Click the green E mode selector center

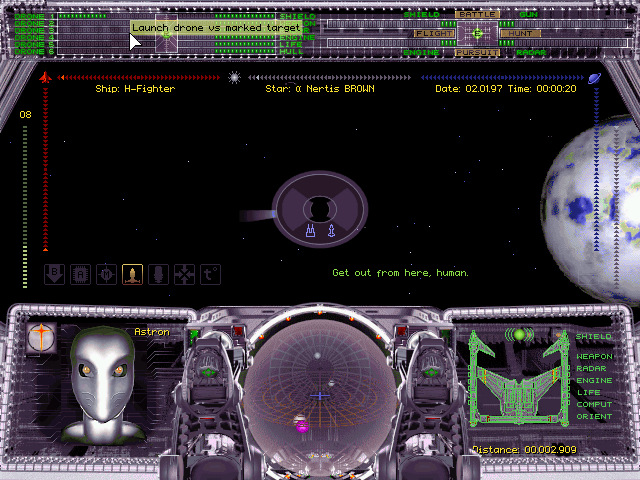(x=477, y=33)
